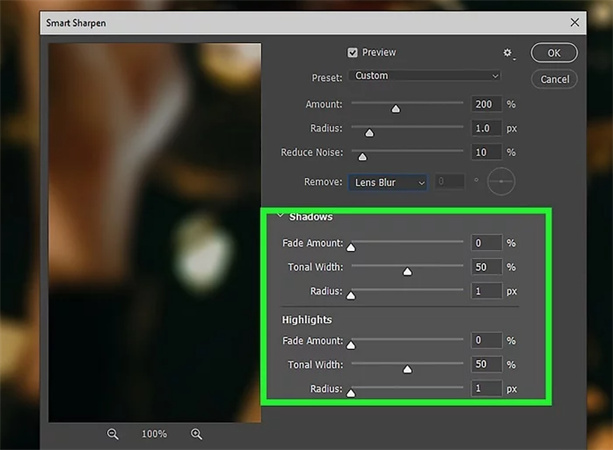Click the zoom in magnifier icon

point(196,434)
